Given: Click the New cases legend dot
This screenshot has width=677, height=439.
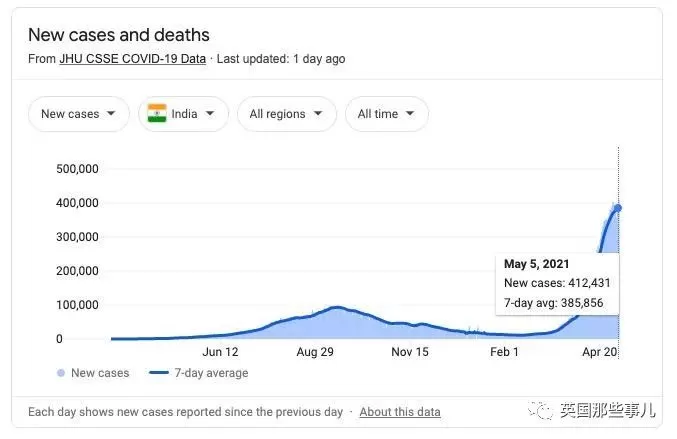Looking at the screenshot, I should [61, 373].
